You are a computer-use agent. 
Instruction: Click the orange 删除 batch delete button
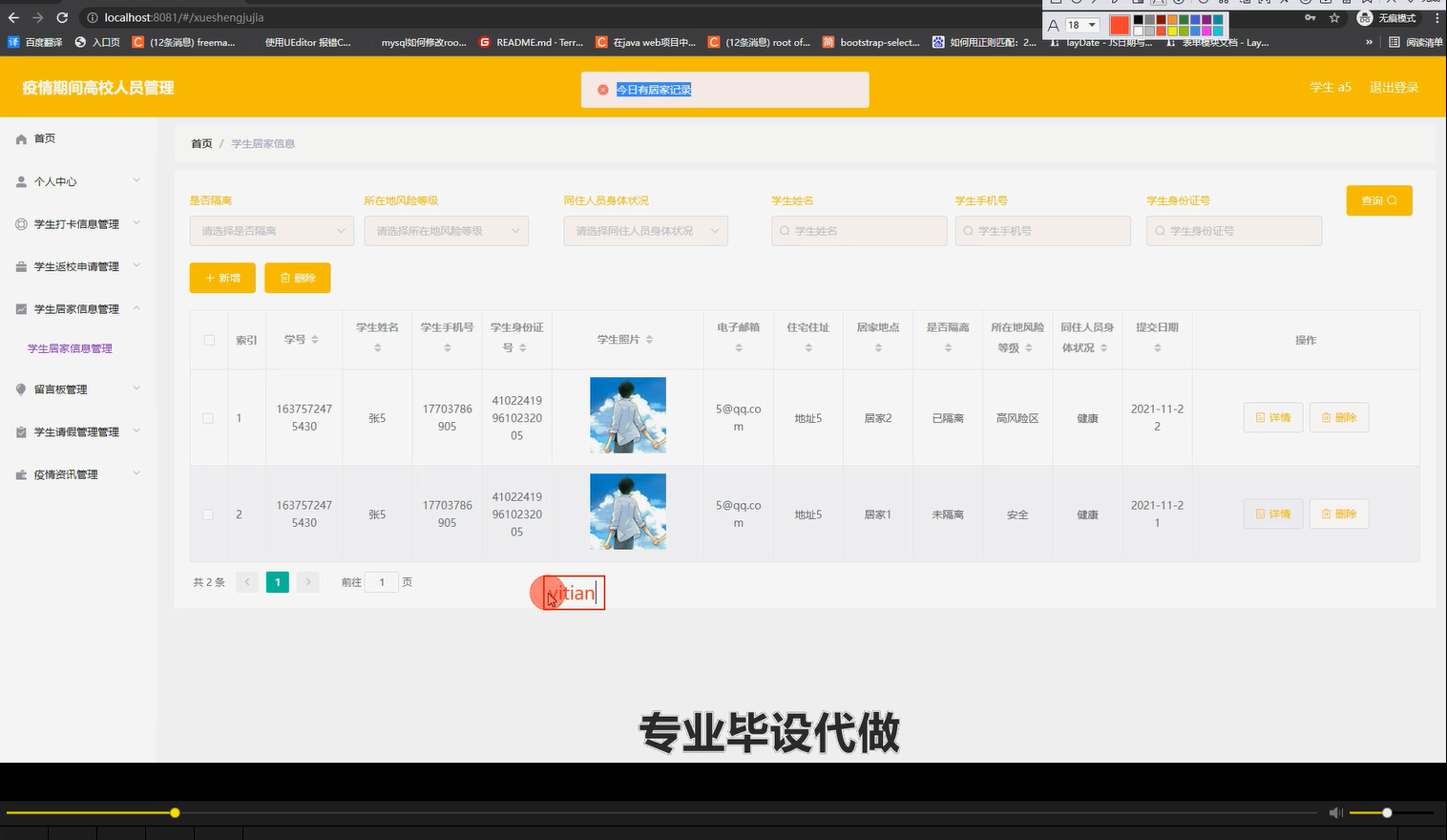(298, 278)
